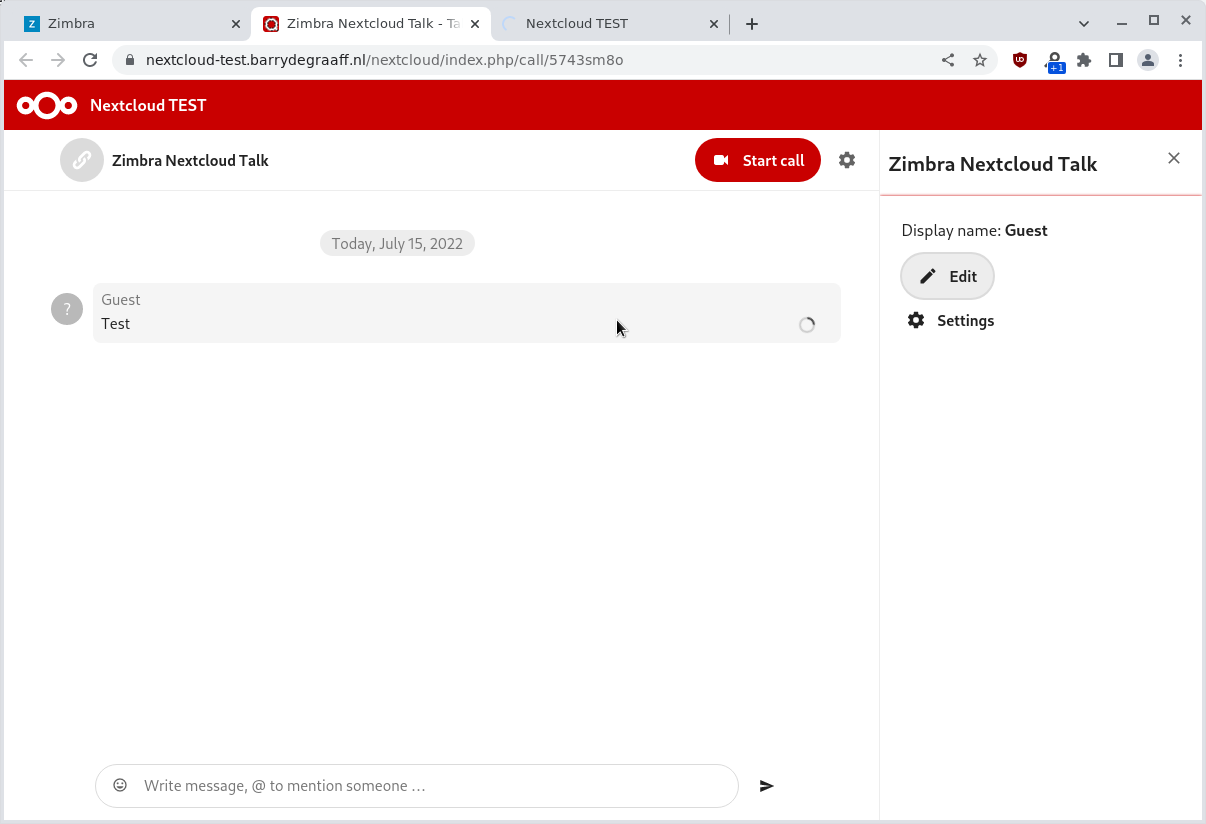The width and height of the screenshot is (1206, 824).
Task: Click 'Display name: Guest' text
Action: pos(975,230)
